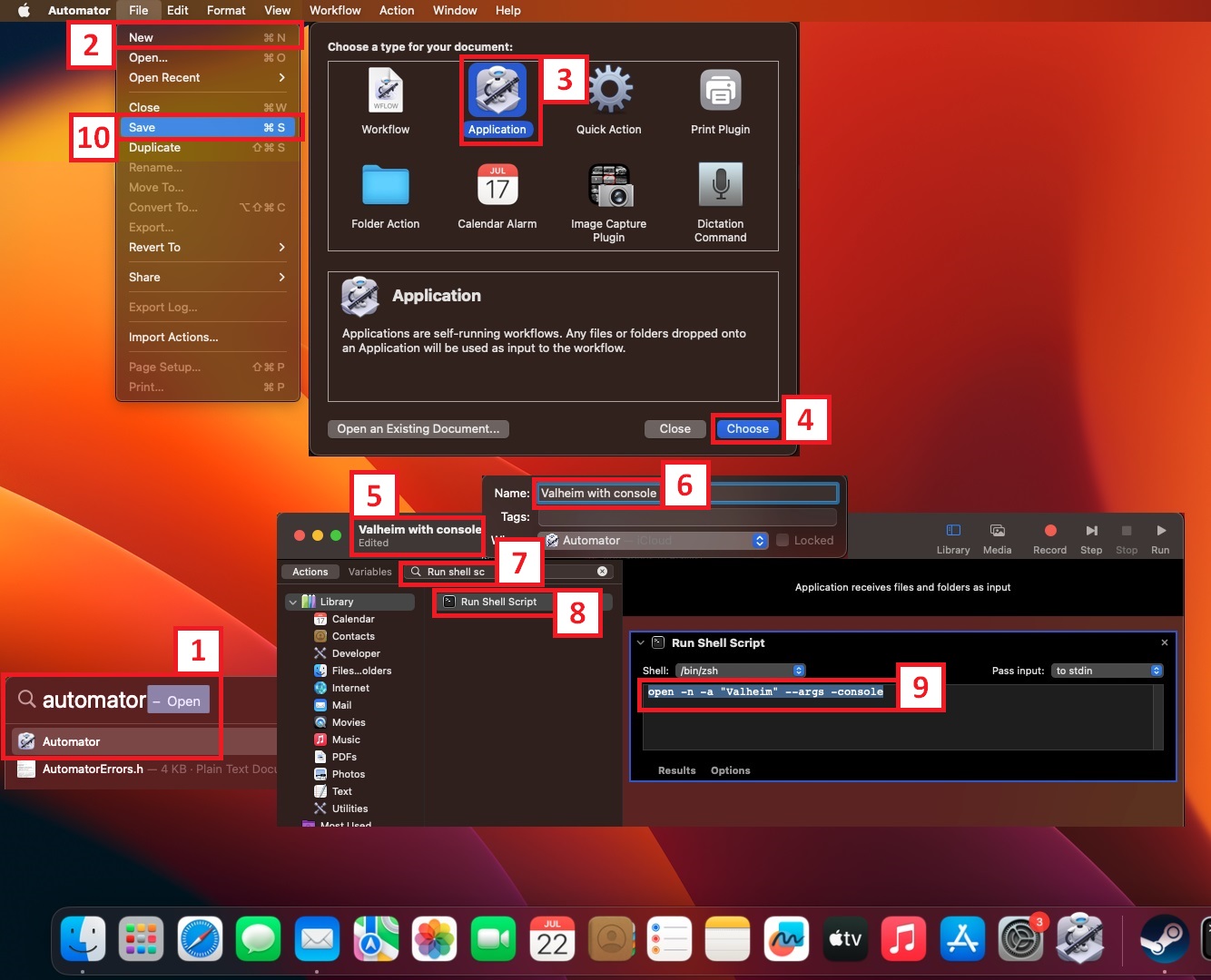Select the Image Capture Plugin icon
Image resolution: width=1211 pixels, height=980 pixels.
coord(610,185)
